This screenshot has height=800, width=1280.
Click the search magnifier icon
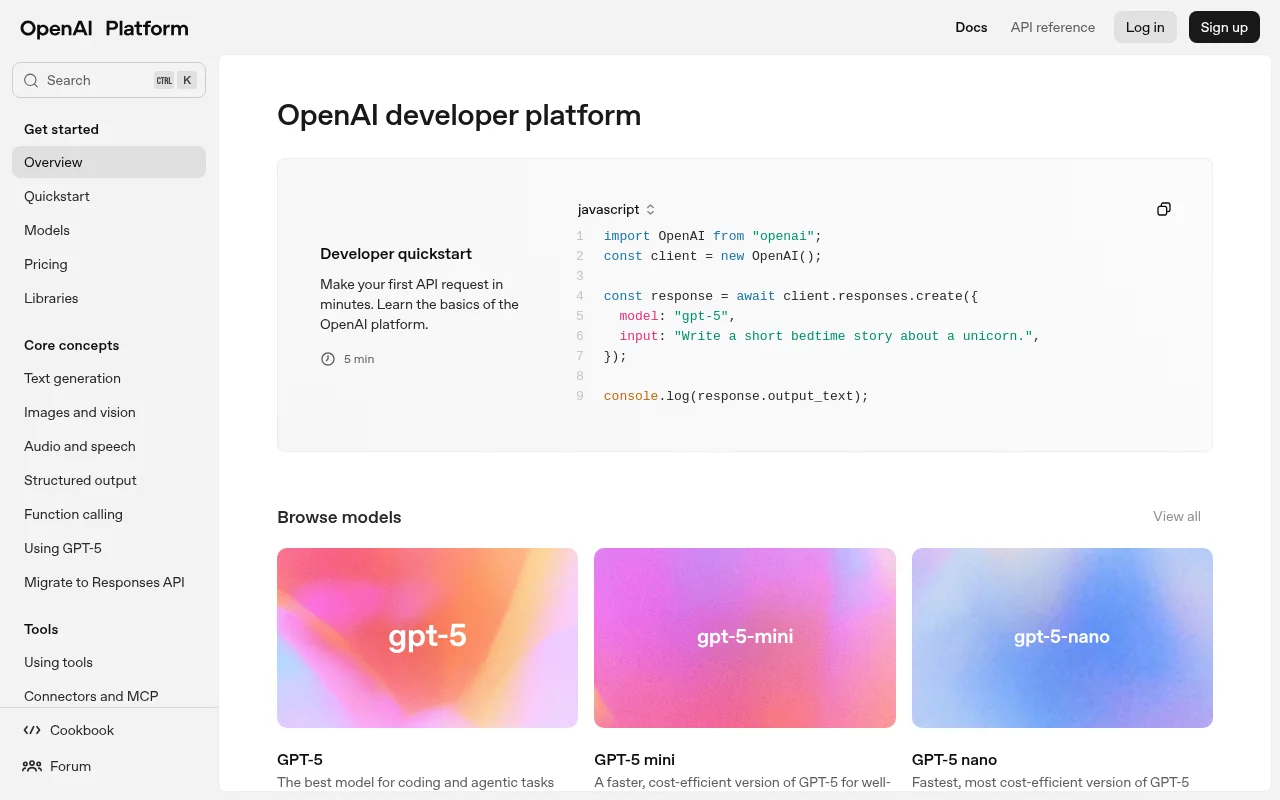pyautogui.click(x=31, y=80)
